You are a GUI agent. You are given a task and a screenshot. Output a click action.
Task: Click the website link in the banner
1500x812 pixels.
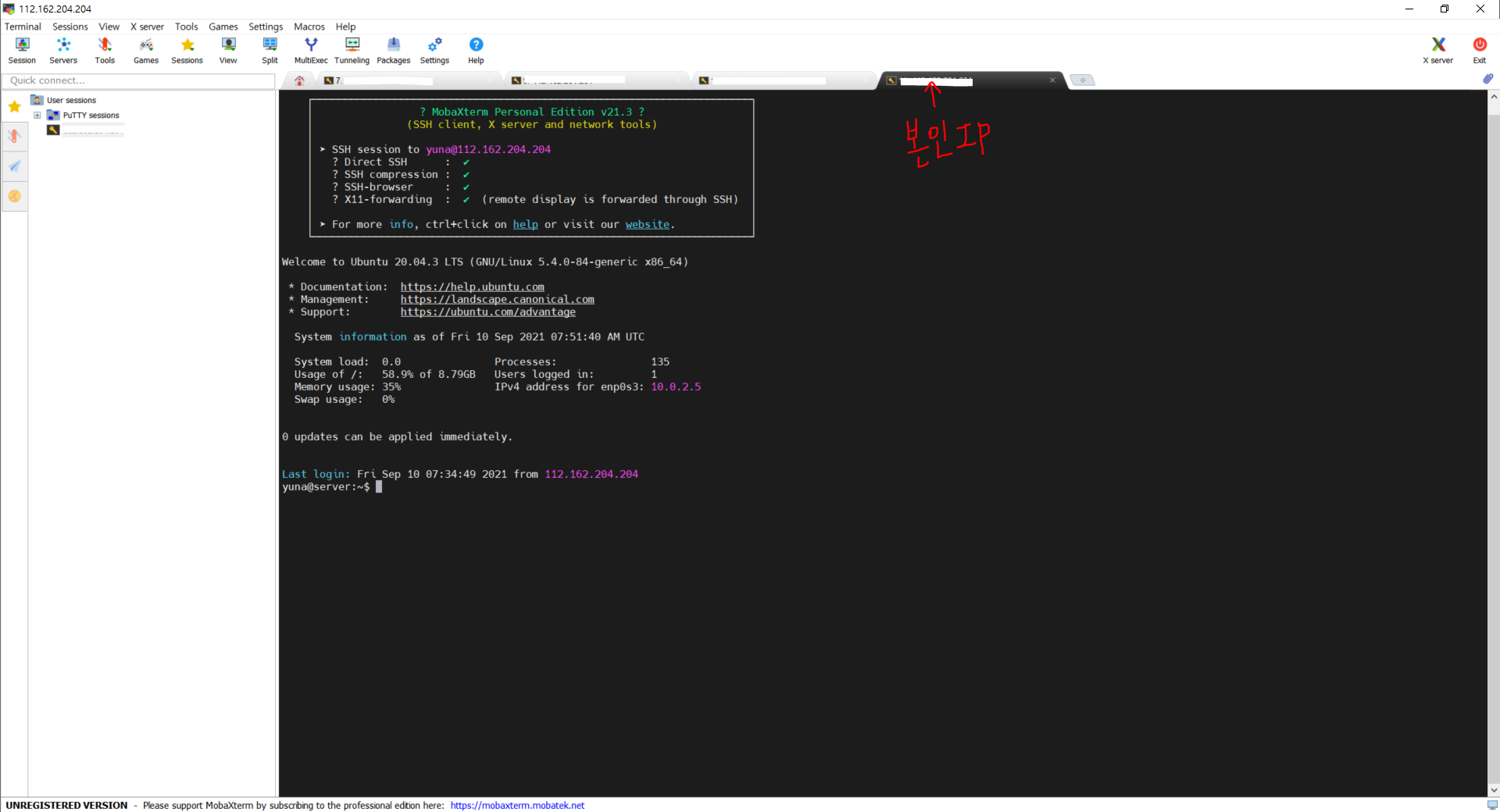[x=647, y=224]
